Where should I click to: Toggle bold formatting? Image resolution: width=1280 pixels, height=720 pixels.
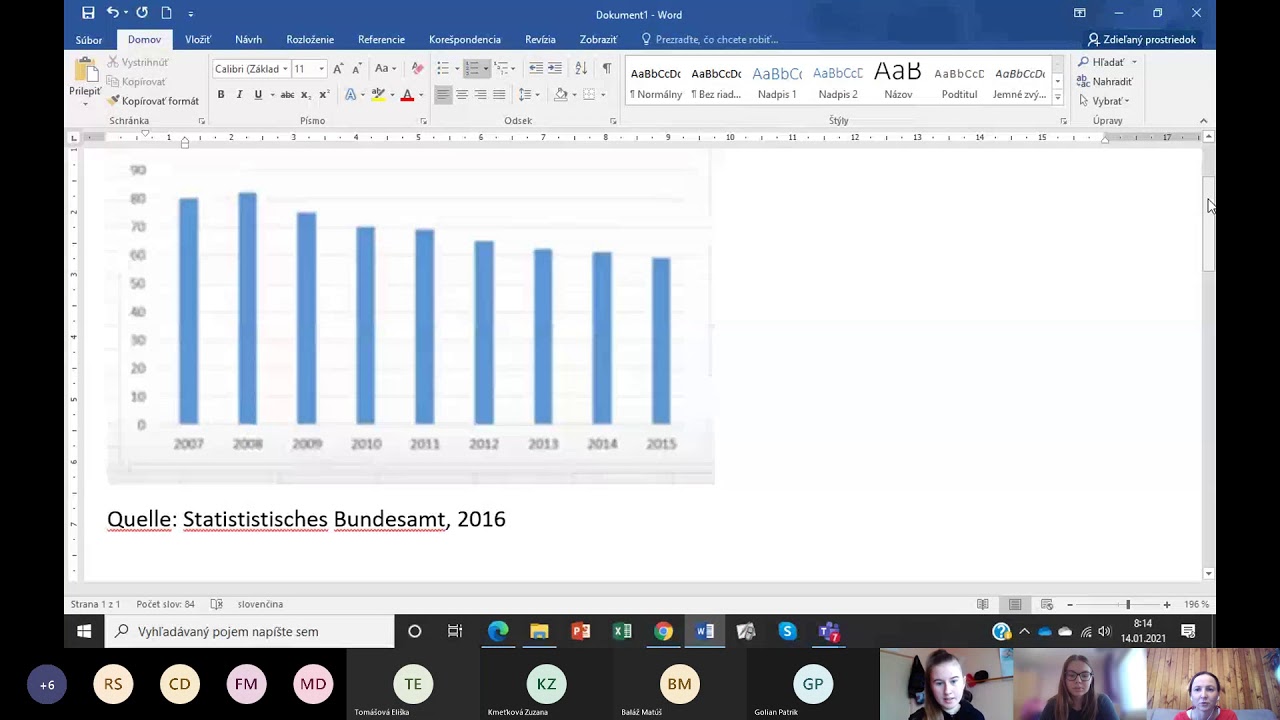tap(221, 95)
